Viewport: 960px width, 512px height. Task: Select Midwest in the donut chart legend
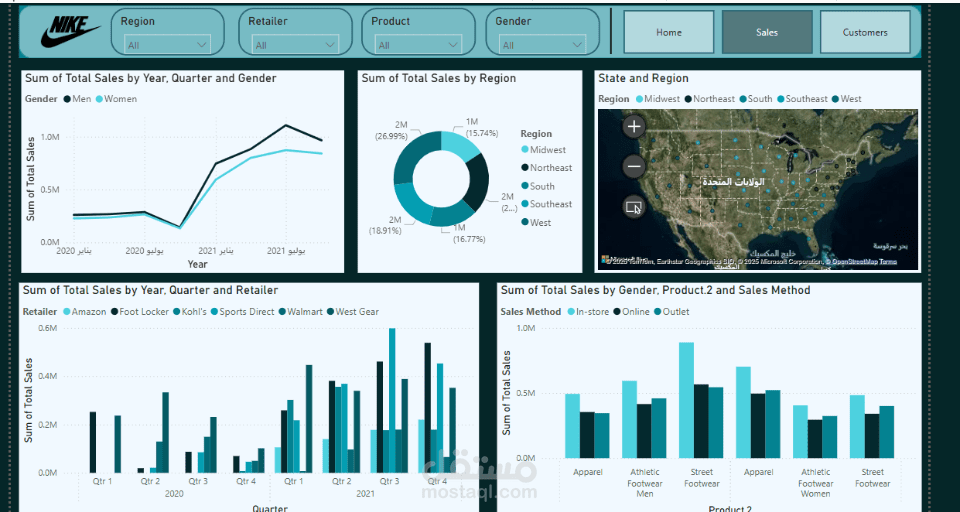point(544,149)
